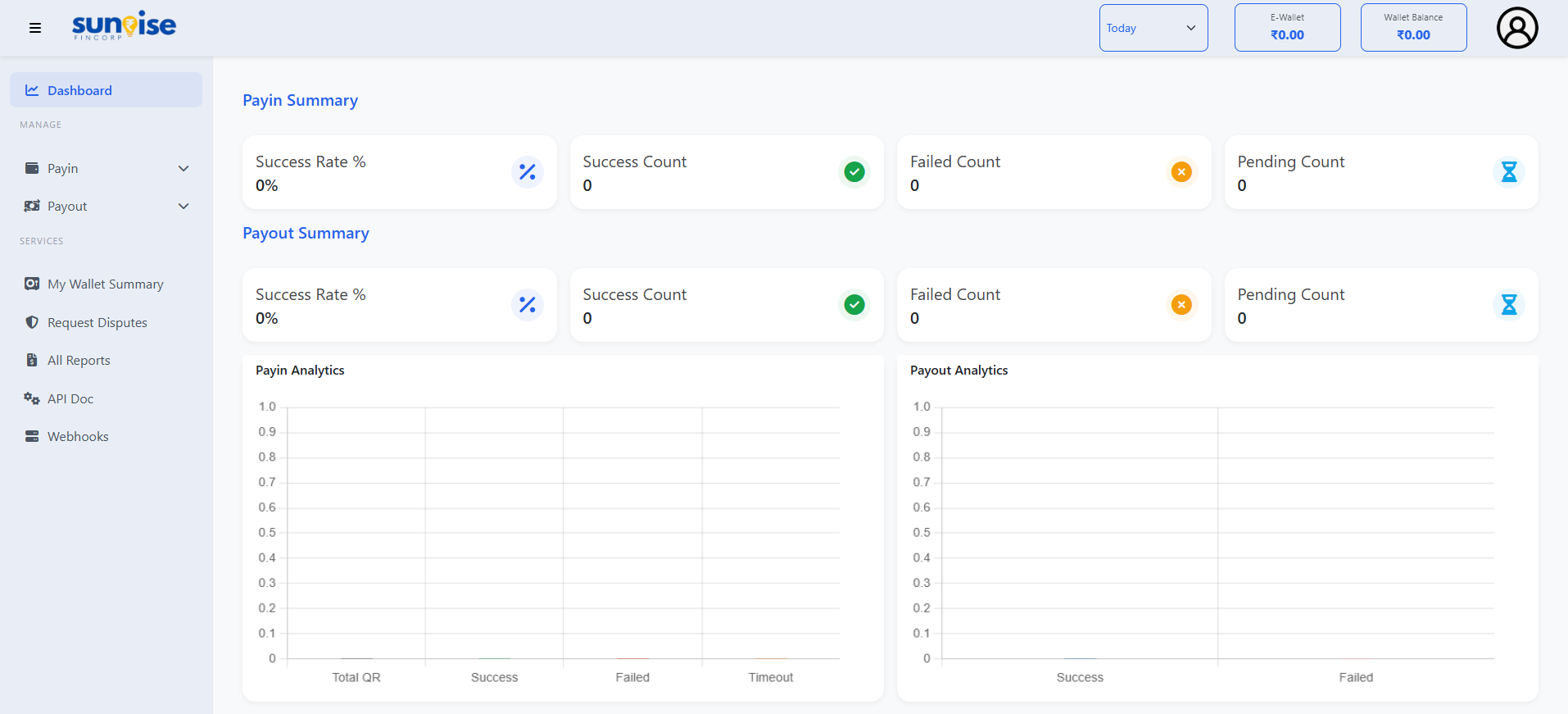The image size is (1568, 714).
Task: Go to Request Disputes
Action: (x=97, y=323)
